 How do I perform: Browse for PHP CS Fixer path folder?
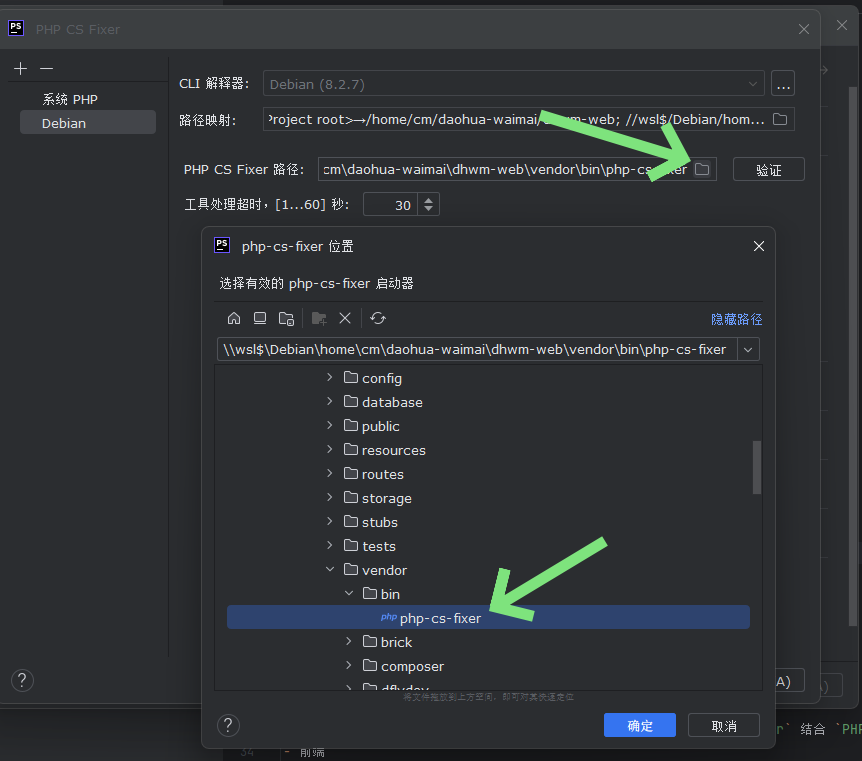(x=702, y=169)
